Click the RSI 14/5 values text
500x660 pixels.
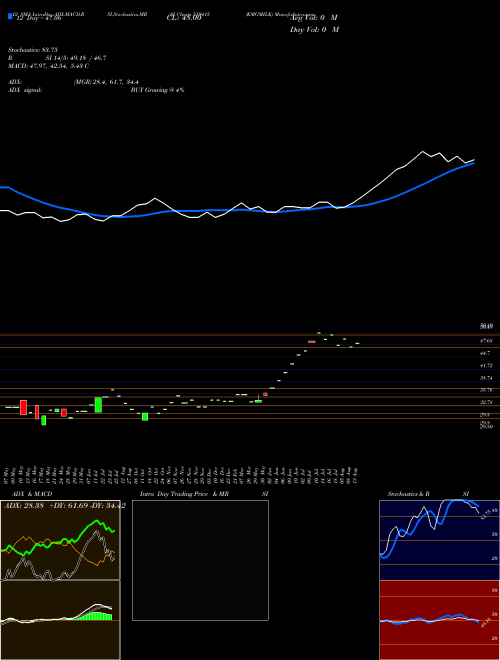[x=76, y=58]
